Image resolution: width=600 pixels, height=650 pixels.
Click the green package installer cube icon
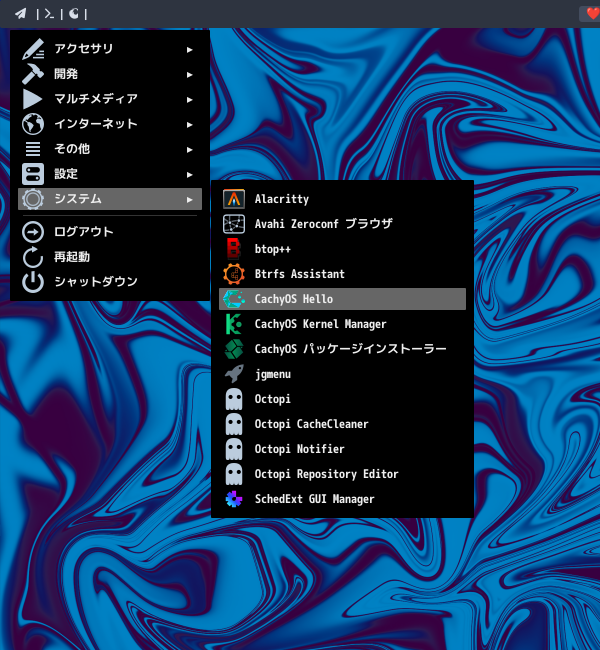(x=234, y=349)
